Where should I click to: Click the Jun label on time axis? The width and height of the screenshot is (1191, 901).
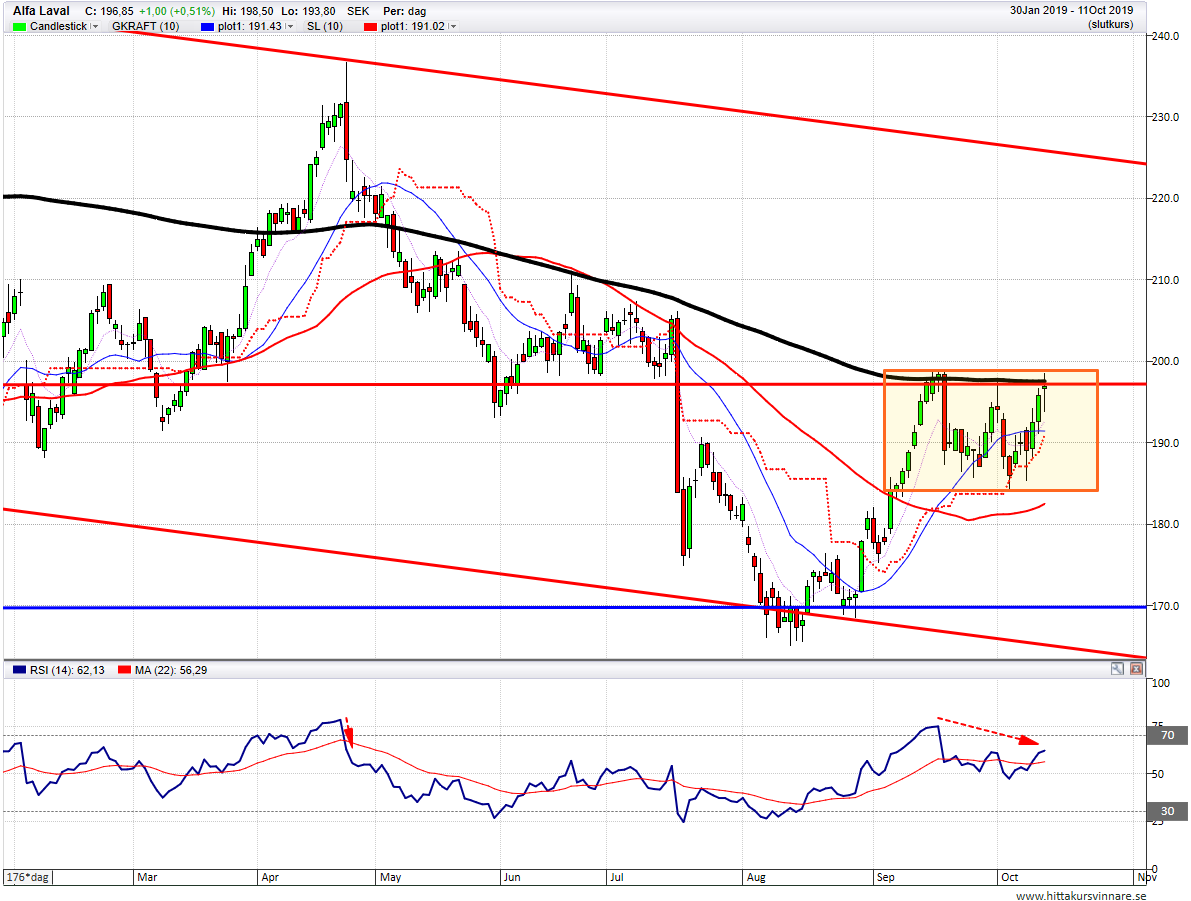point(512,877)
